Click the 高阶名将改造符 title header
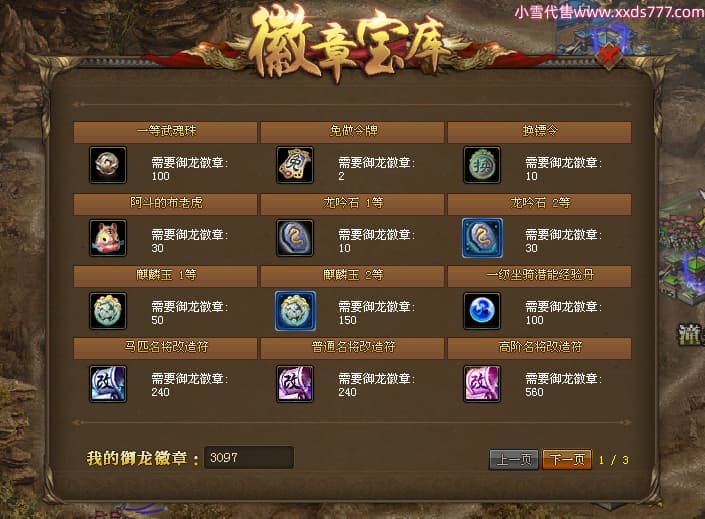This screenshot has height=519, width=705. pos(540,348)
